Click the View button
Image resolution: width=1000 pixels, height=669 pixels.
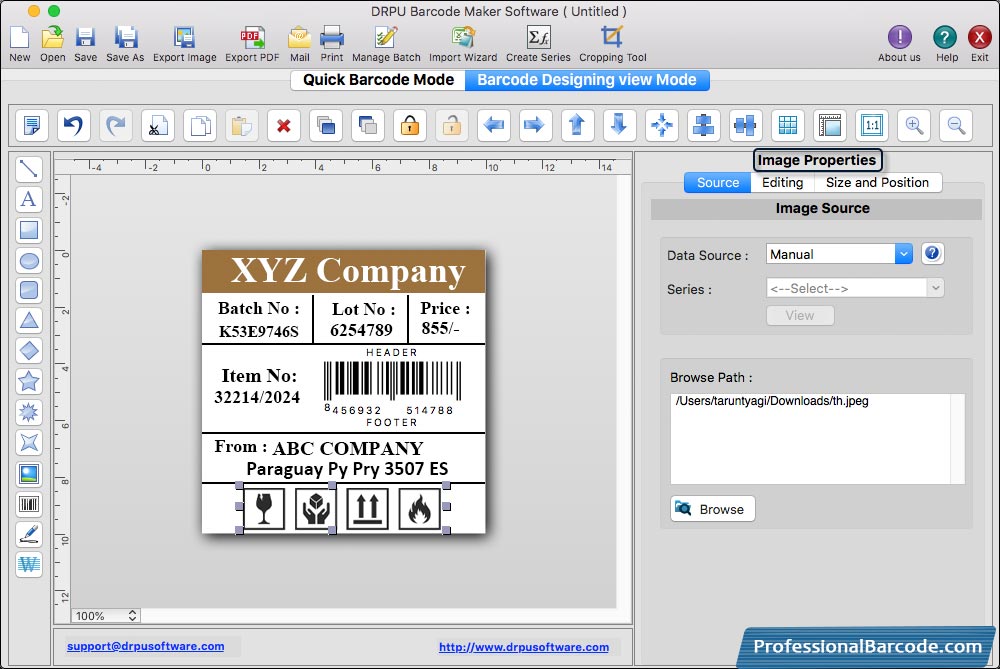800,315
